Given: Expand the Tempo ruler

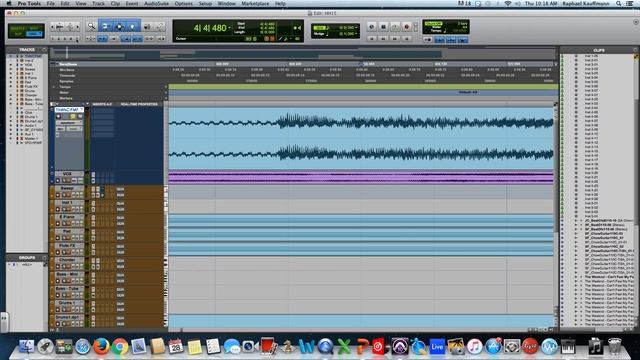Looking at the screenshot, I should tap(53, 87).
